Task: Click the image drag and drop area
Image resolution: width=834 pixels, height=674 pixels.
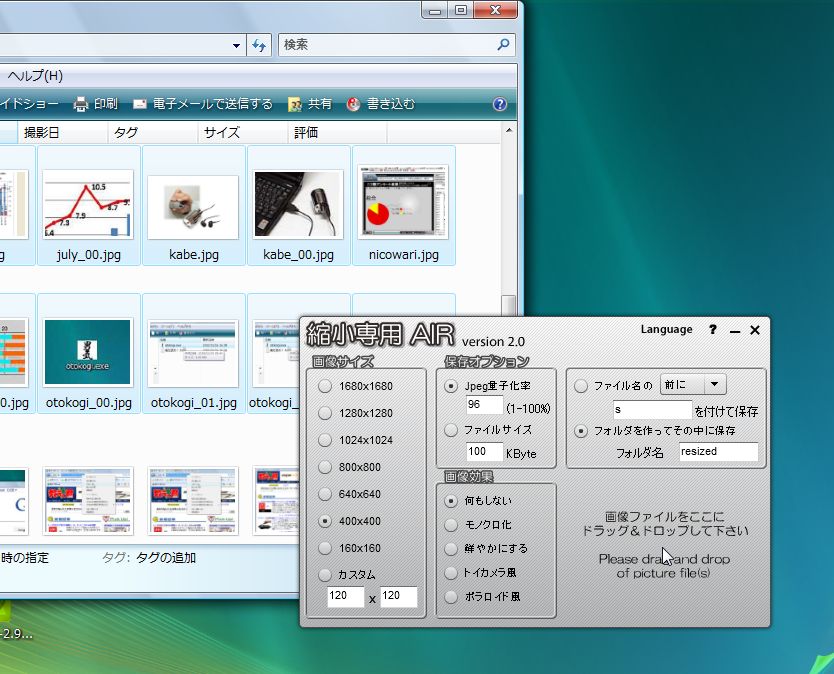Action: coord(665,544)
